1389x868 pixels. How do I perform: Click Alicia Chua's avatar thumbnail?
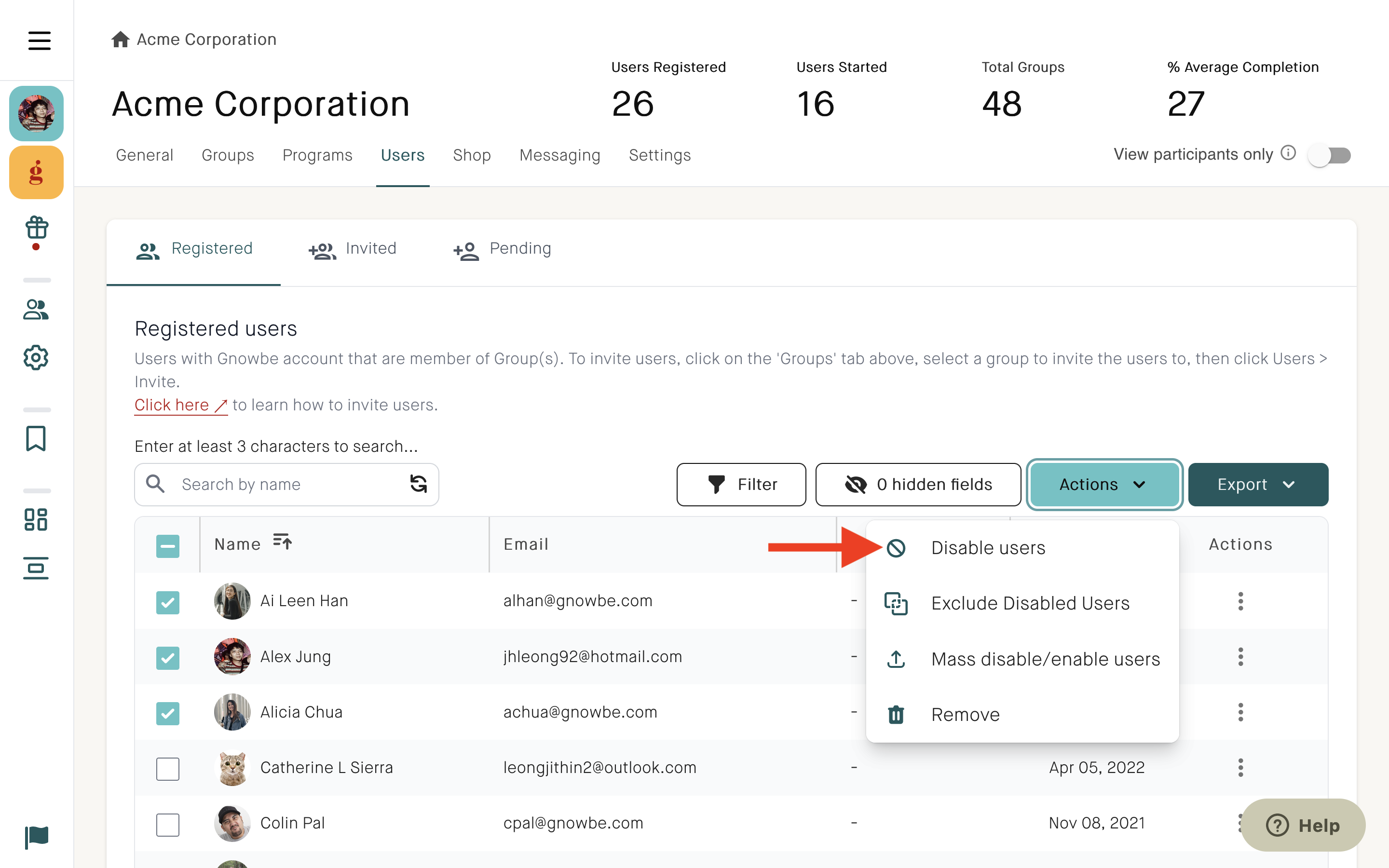pyautogui.click(x=232, y=712)
